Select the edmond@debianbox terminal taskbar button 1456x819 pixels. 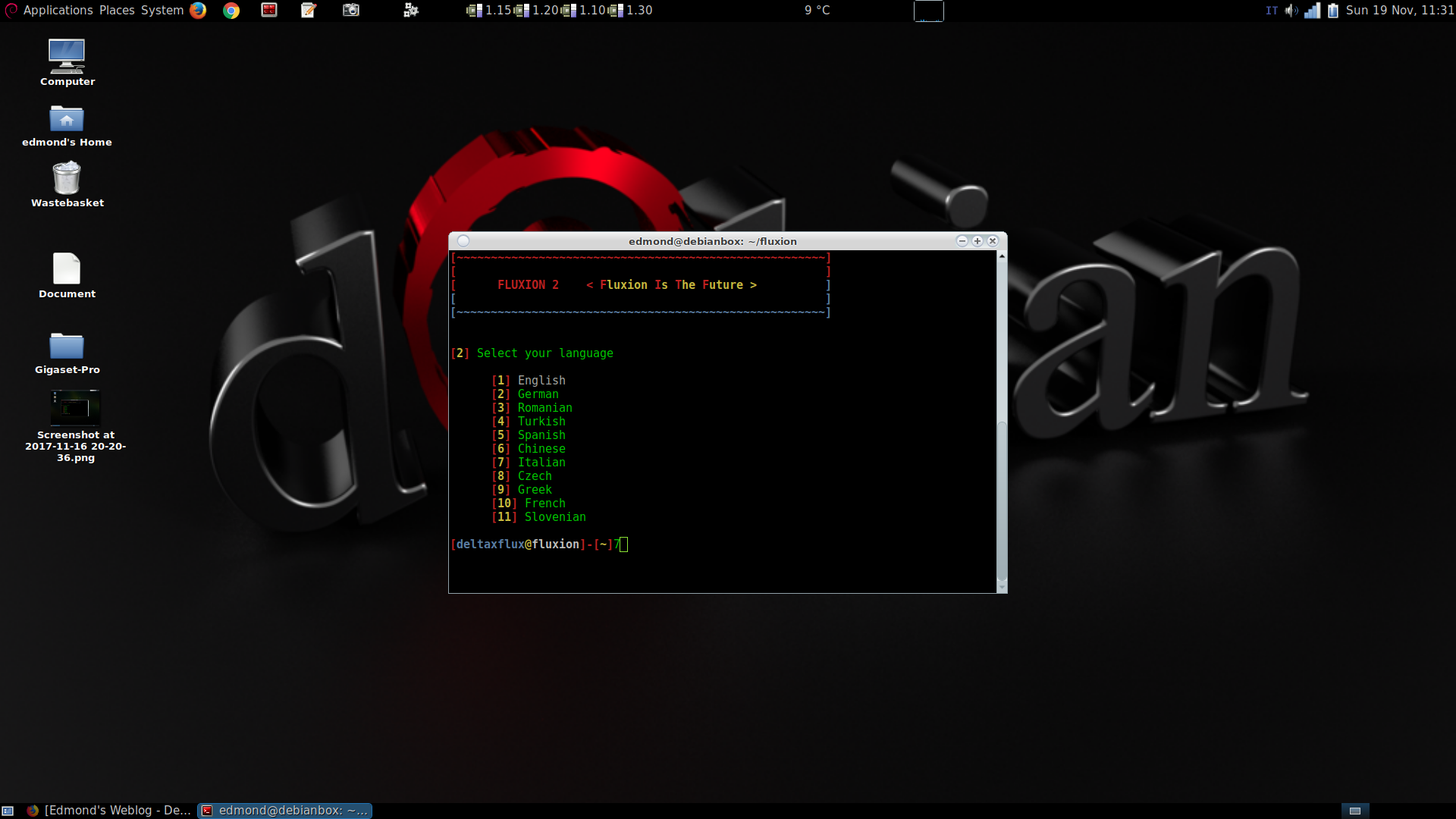(285, 810)
